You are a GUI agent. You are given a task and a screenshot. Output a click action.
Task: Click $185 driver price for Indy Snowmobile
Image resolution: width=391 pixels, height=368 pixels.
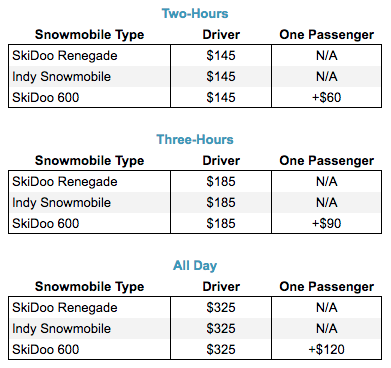pyautogui.click(x=221, y=203)
